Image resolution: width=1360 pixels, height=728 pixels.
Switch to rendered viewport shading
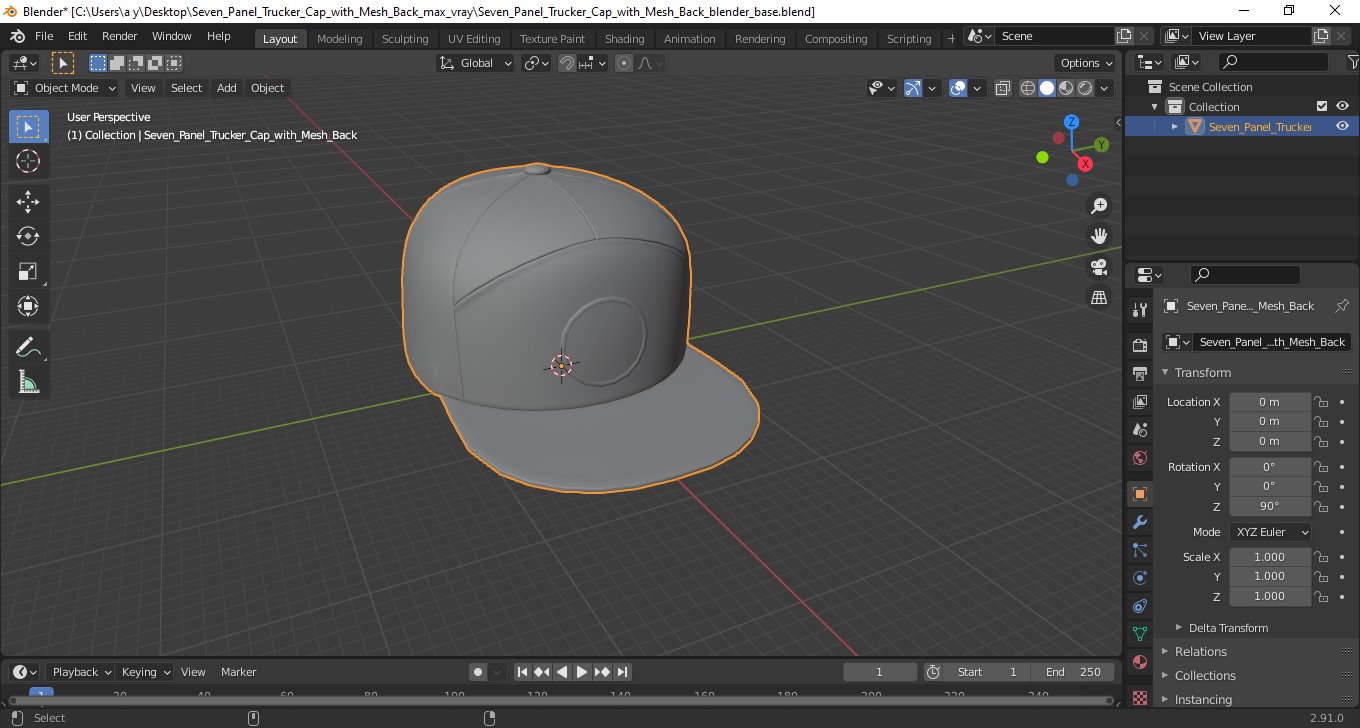tap(1085, 88)
